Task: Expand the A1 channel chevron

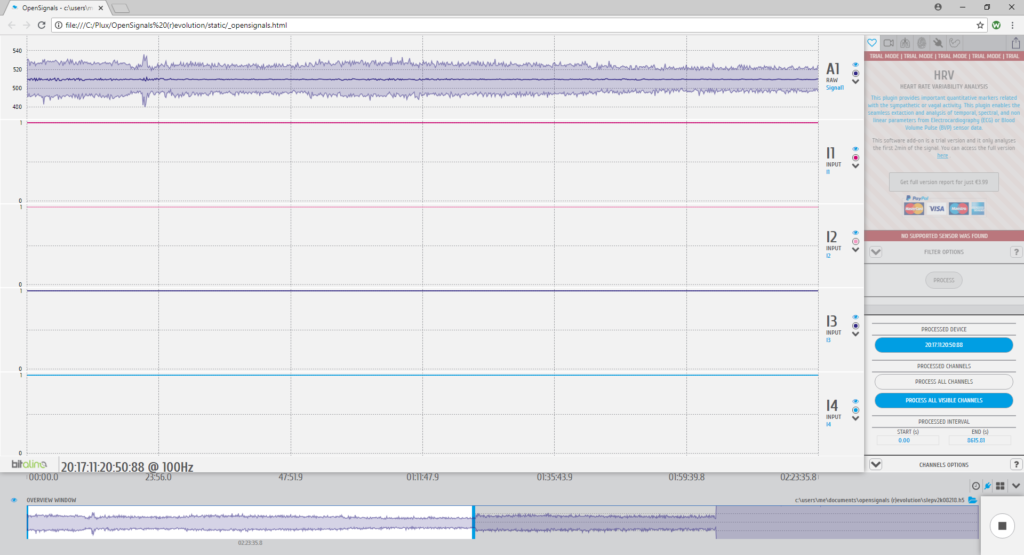Action: click(x=855, y=82)
